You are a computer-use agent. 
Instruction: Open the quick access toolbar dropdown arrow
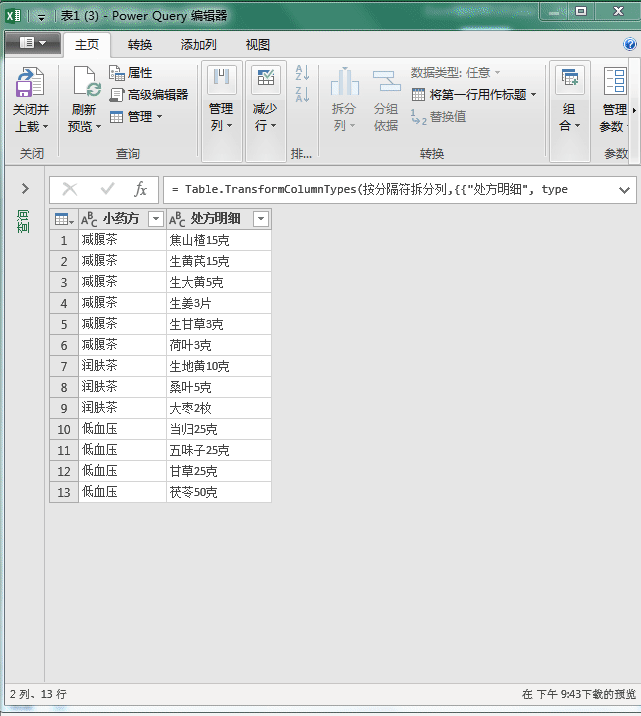tap(42, 17)
